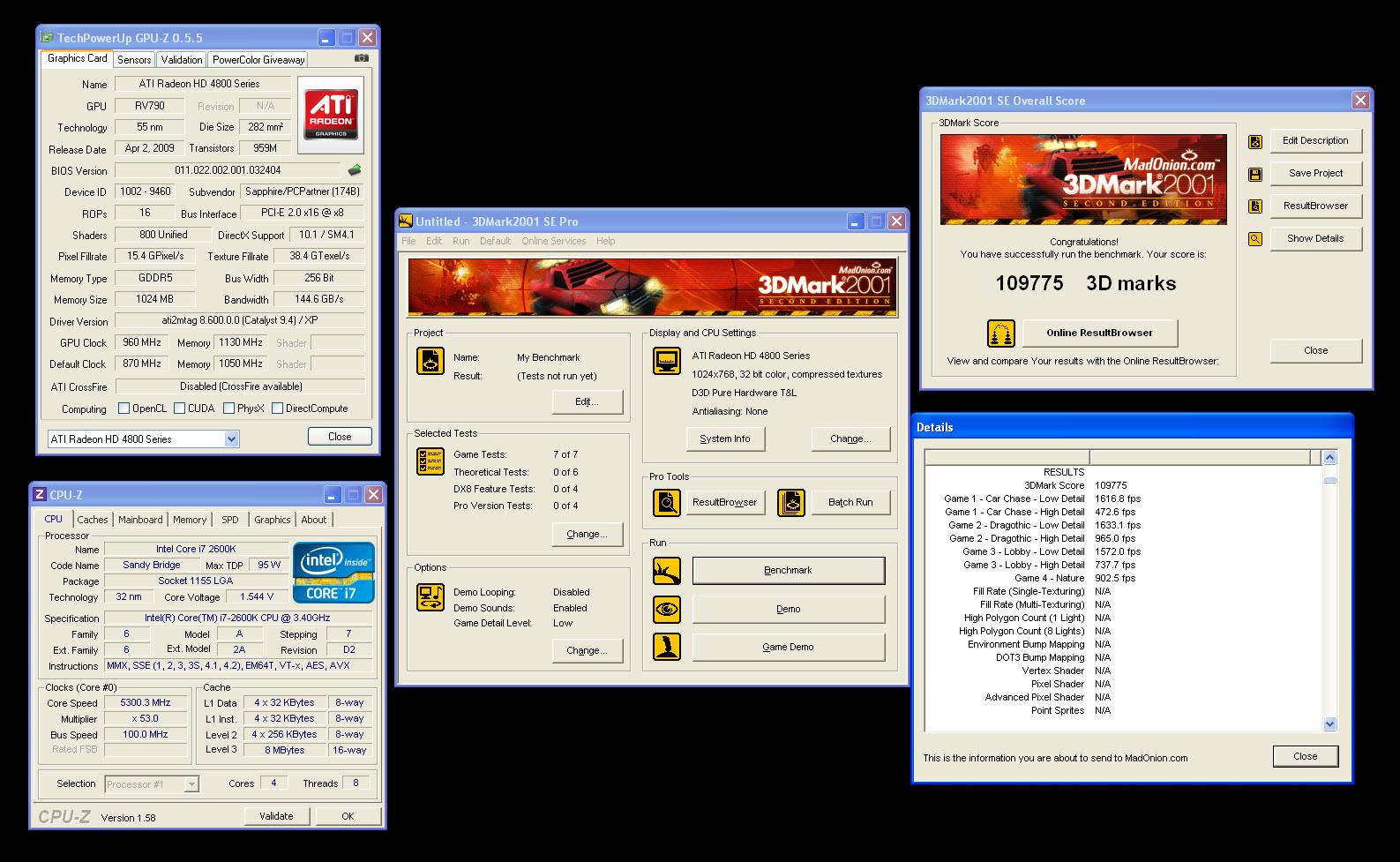Switch to the Validation tab in GPU-Z
This screenshot has height=862, width=1400.
pyautogui.click(x=182, y=60)
